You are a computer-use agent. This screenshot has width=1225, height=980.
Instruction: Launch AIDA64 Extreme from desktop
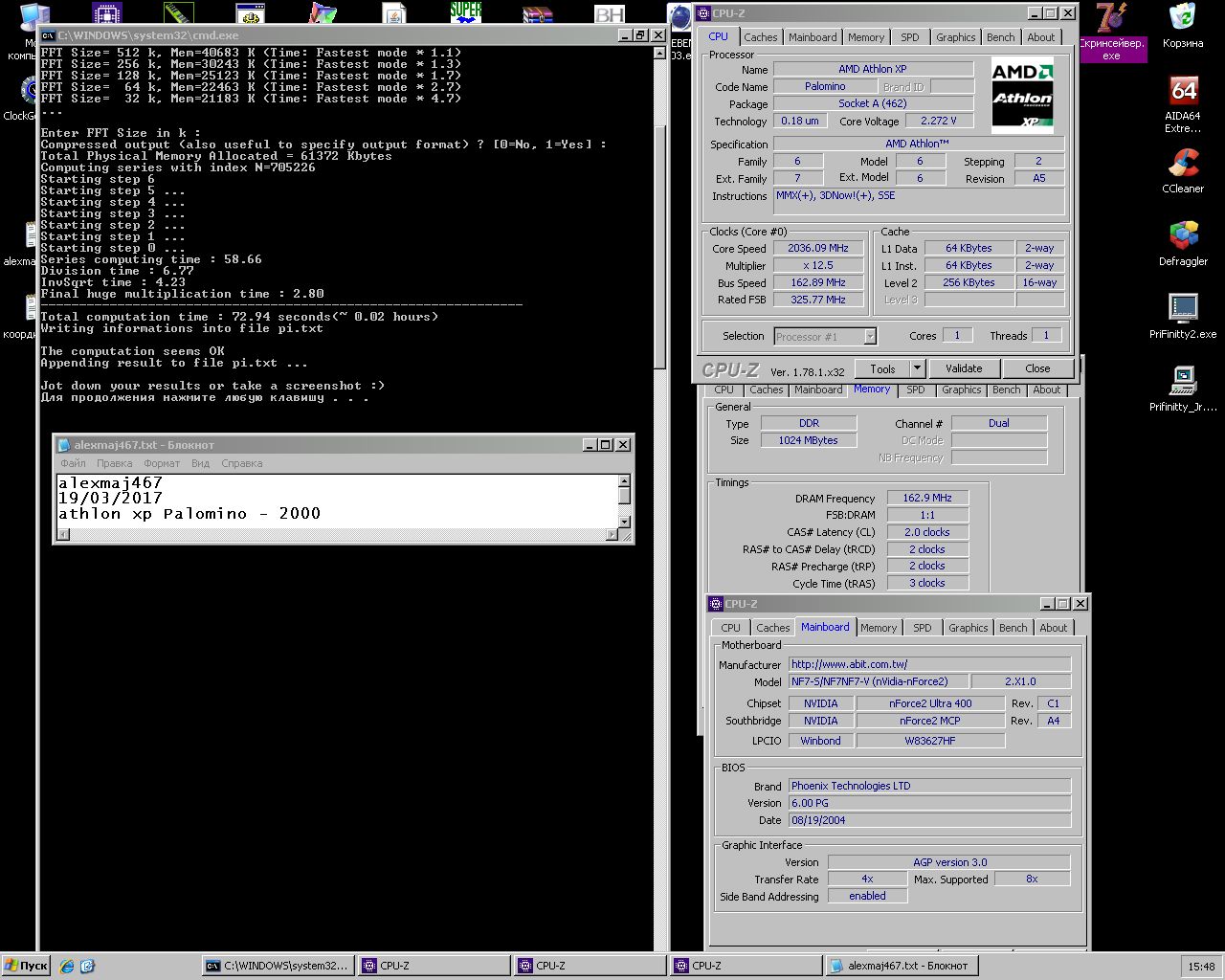click(x=1183, y=105)
